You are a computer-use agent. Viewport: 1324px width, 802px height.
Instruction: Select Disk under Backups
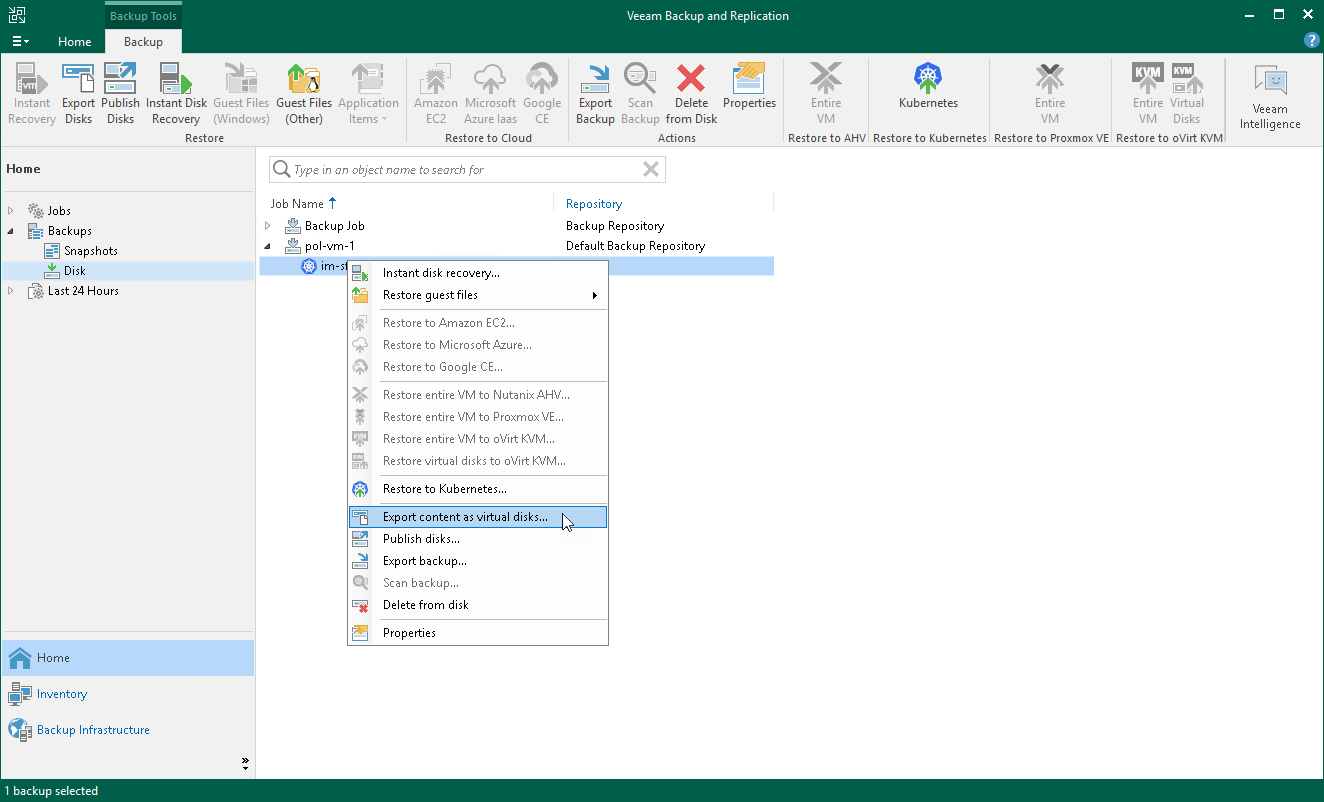click(74, 271)
